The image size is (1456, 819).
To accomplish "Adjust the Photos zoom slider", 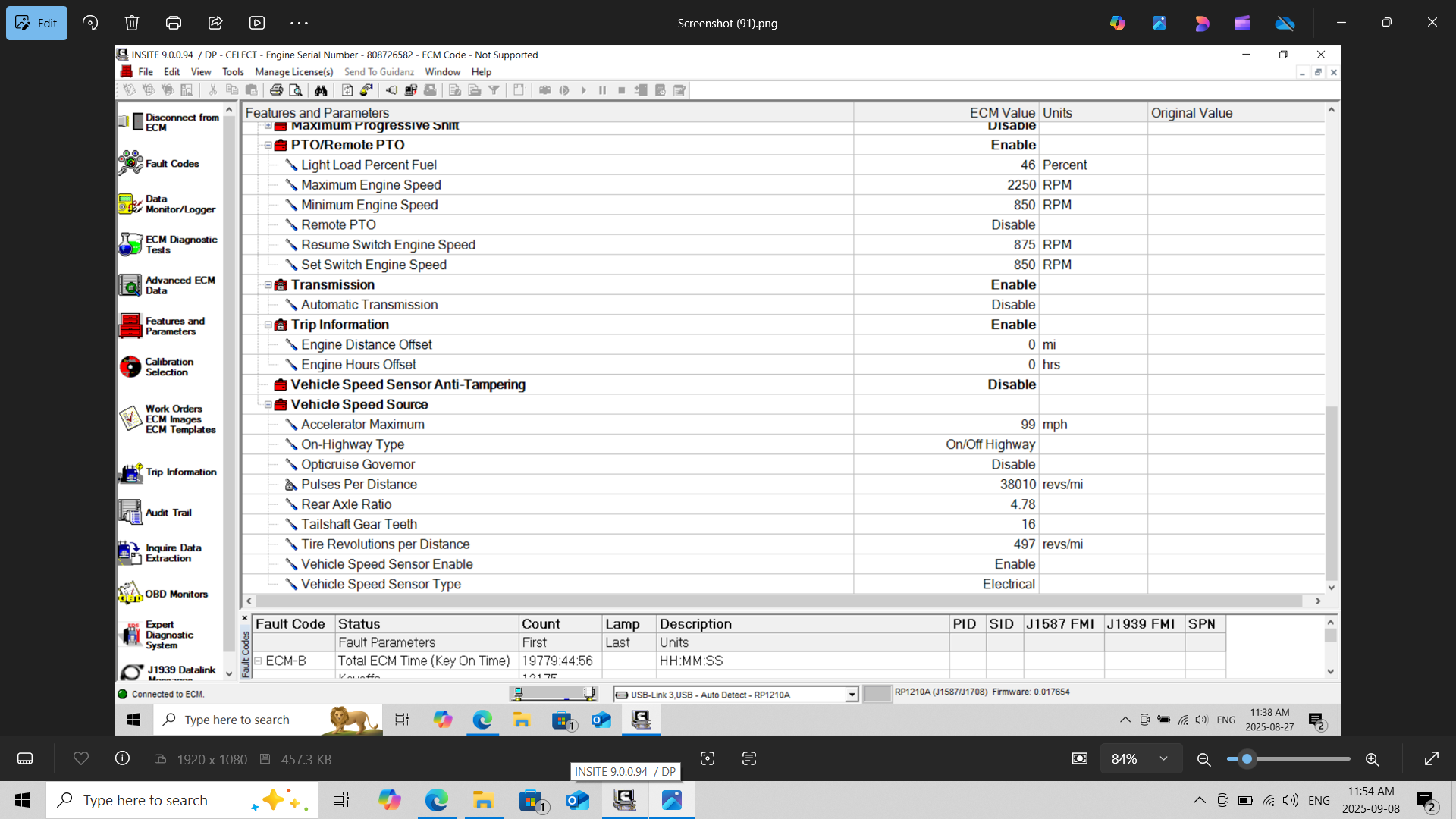I will (x=1247, y=759).
